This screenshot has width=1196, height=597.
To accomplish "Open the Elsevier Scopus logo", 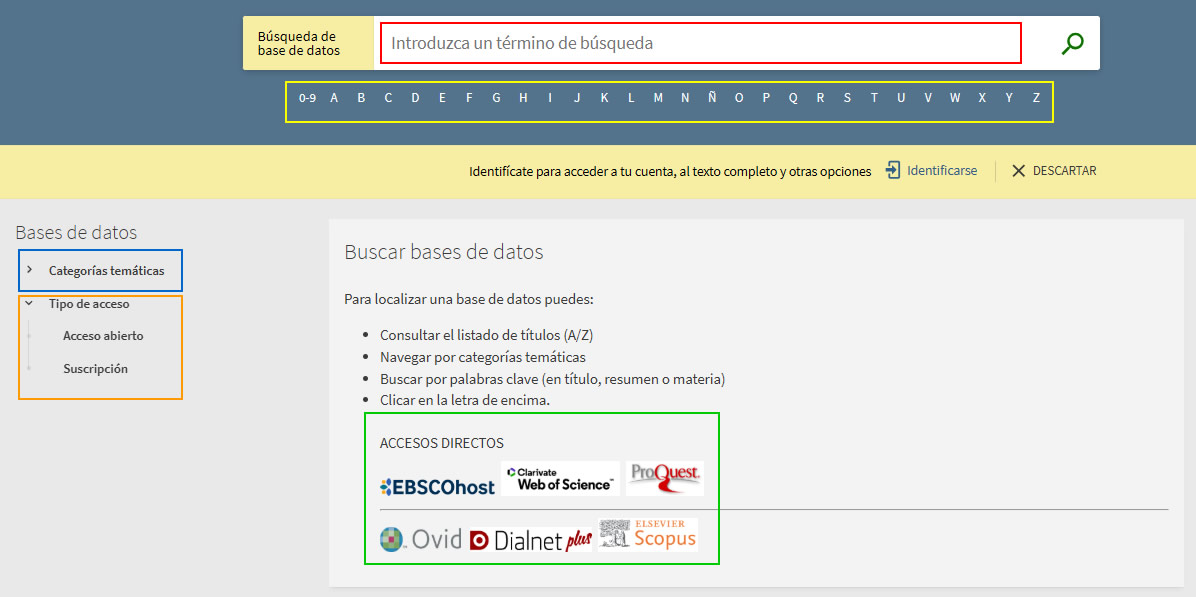I will coord(648,534).
